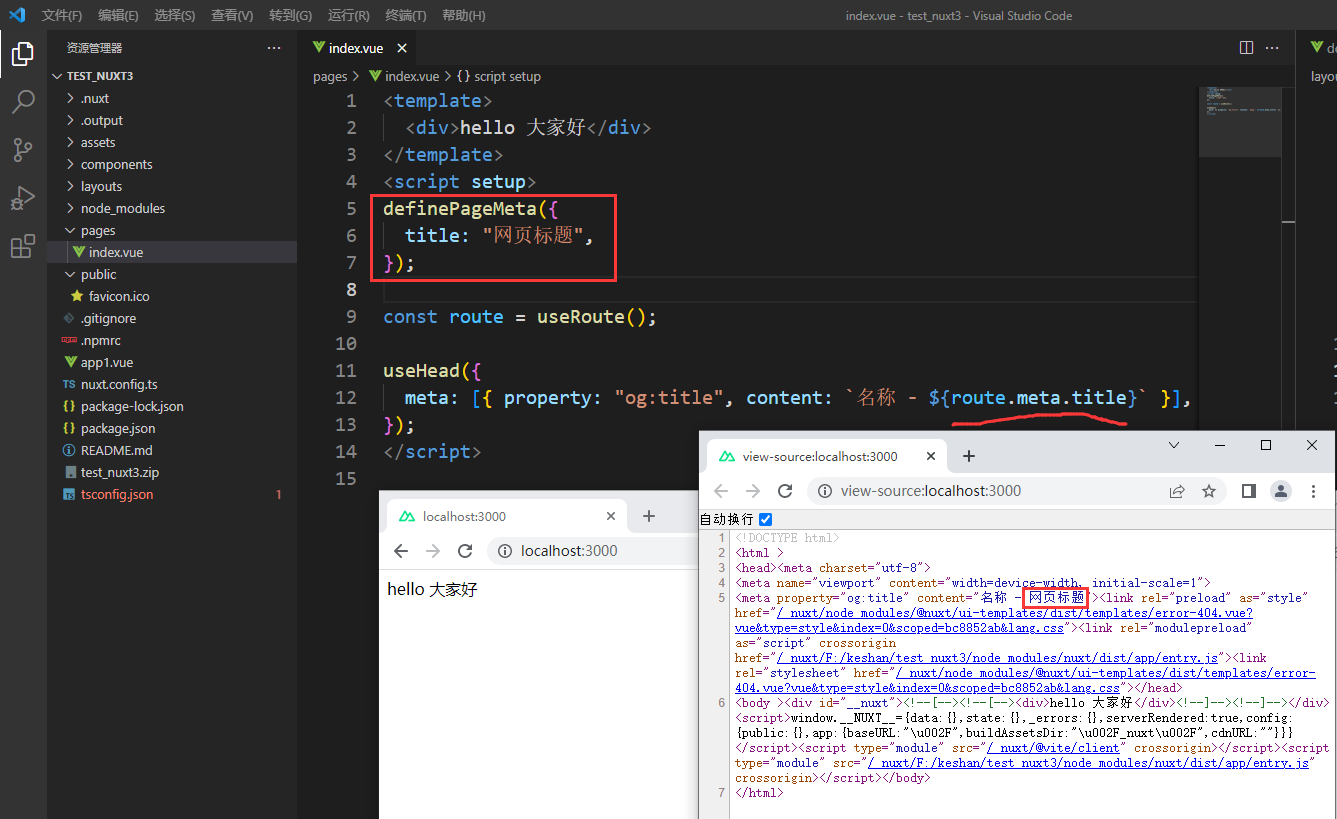Viewport: 1337px width, 819px height.
Task: Reload the localhost:3000 browser page
Action: 465,551
